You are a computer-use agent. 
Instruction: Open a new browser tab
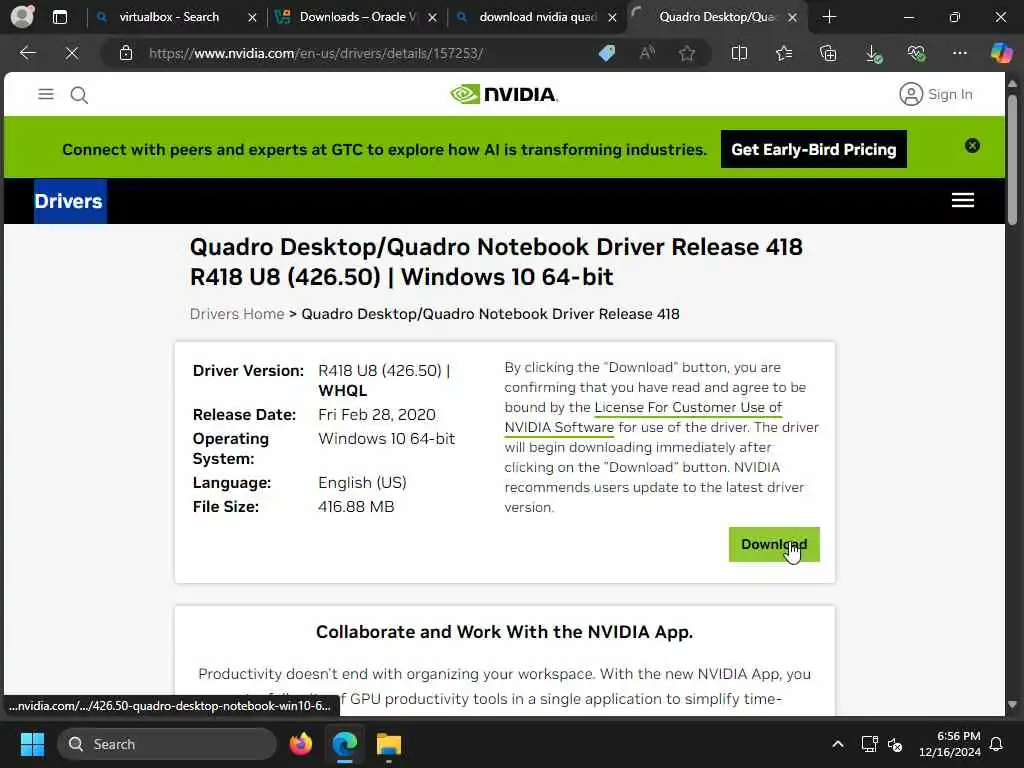(x=829, y=17)
